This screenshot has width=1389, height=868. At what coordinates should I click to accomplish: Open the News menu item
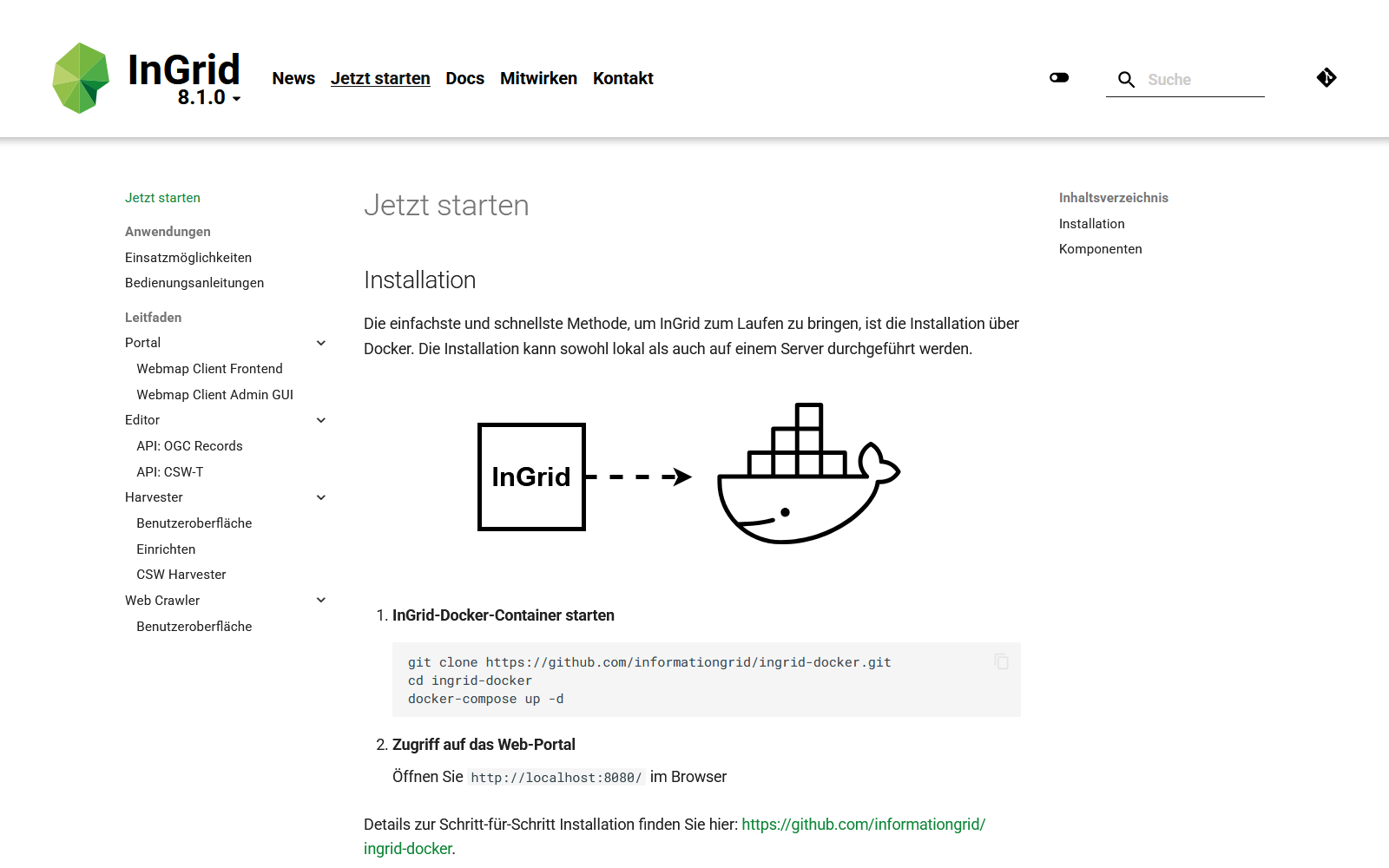pyautogui.click(x=293, y=78)
